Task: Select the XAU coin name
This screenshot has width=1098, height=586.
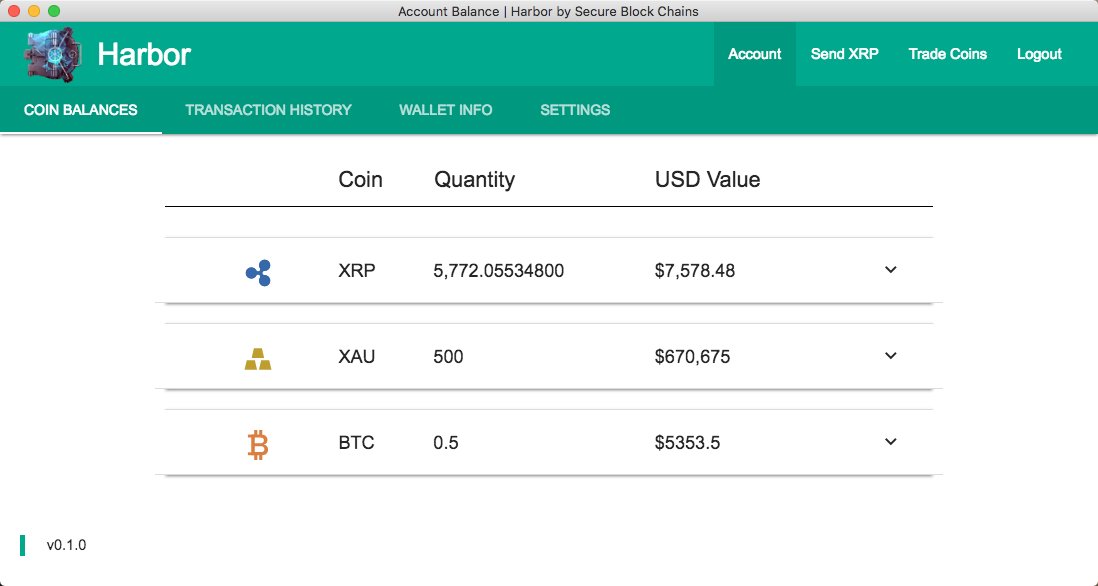Action: [356, 356]
